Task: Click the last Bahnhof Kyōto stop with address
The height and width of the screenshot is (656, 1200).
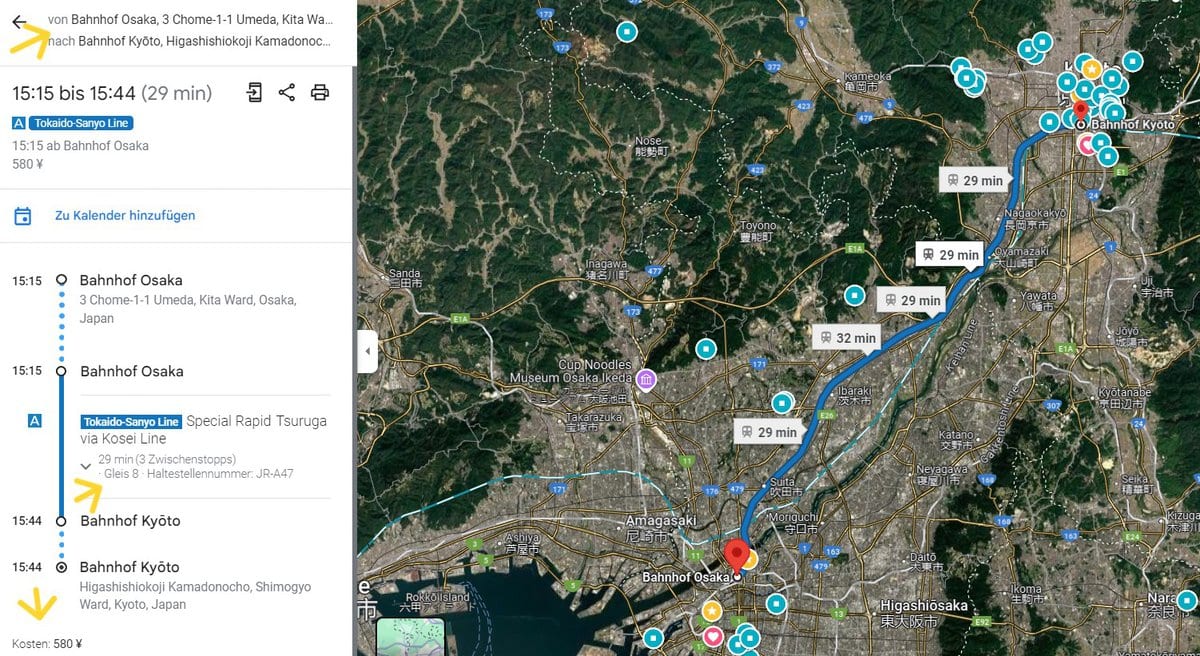Action: [130, 567]
